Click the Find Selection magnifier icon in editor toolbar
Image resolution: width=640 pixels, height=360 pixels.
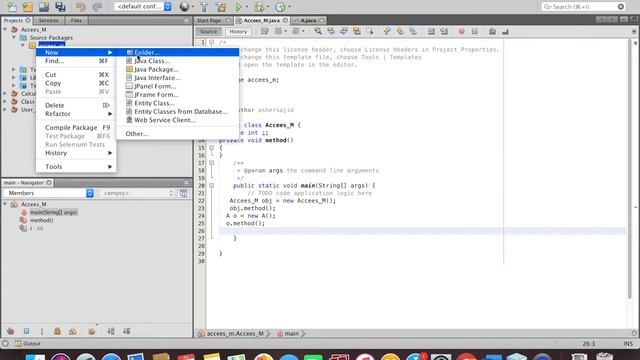point(318,31)
